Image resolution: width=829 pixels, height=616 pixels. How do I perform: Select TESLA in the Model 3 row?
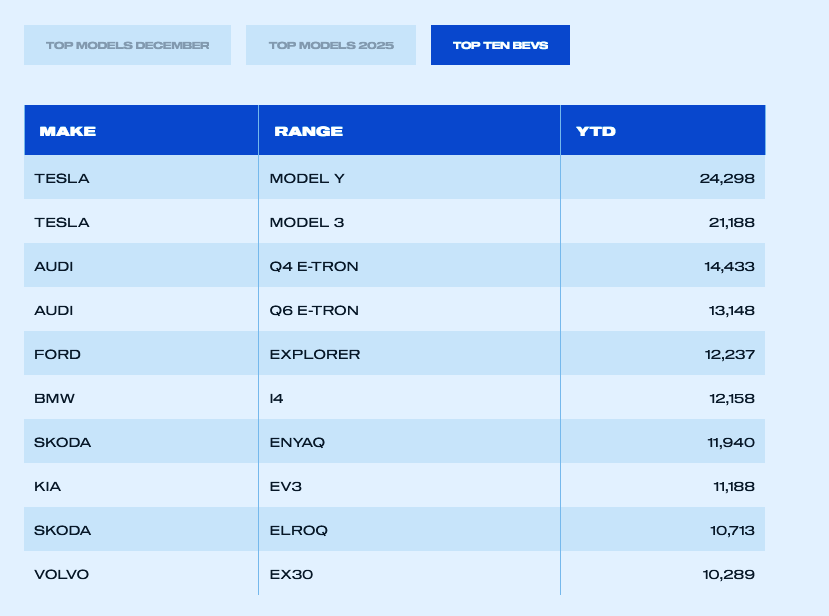click(x=62, y=222)
